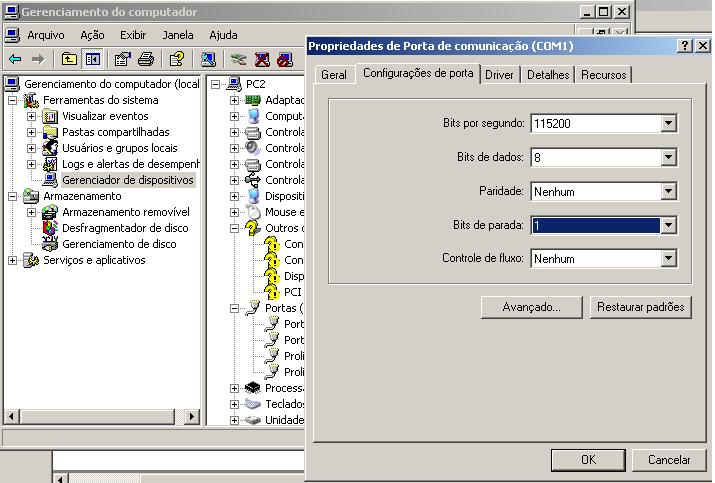Viewport: 715px width, 483px height.
Task: Click right arrow of console tree scrollbar
Action: click(192, 416)
